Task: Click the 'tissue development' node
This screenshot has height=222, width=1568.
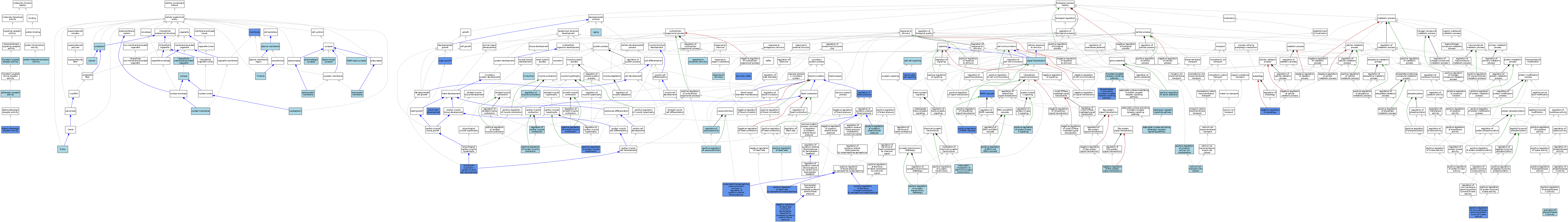Action: tap(539, 46)
